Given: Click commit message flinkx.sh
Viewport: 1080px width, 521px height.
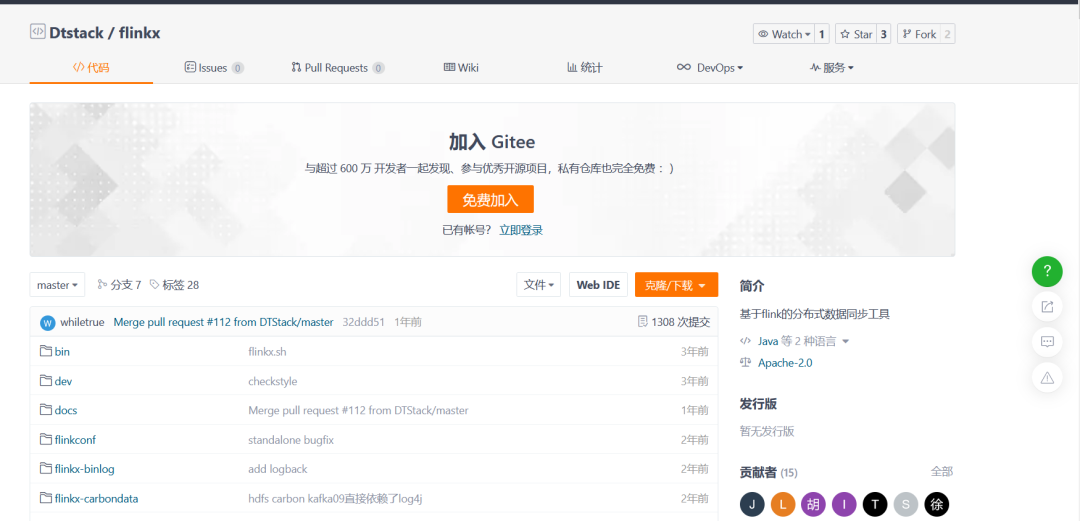Looking at the screenshot, I should pos(267,351).
